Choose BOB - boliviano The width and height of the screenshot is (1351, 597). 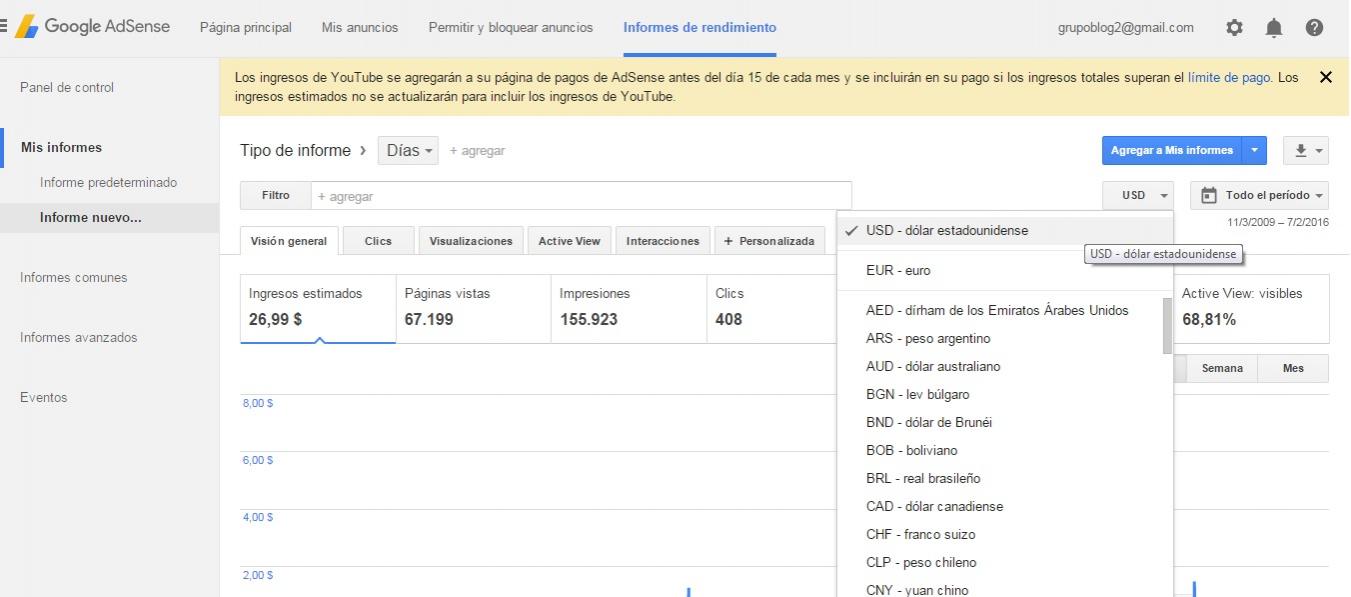(1000, 450)
